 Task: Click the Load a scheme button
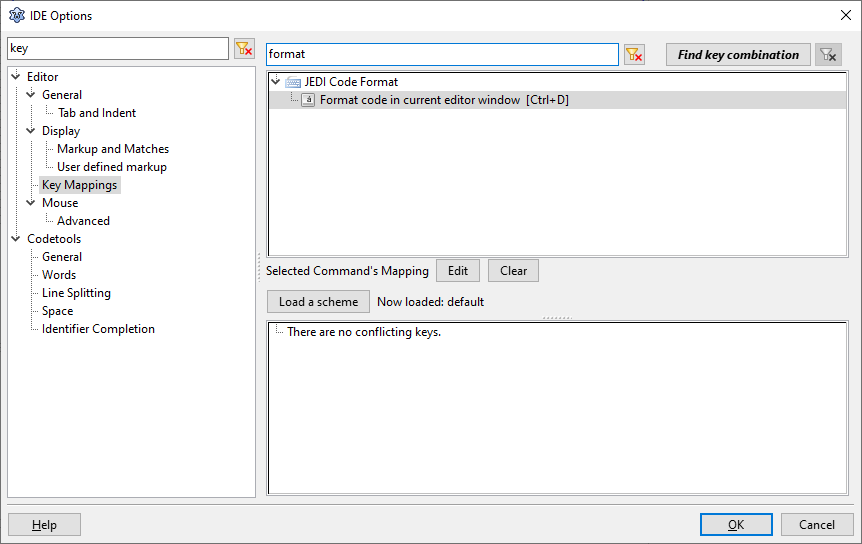(x=318, y=302)
